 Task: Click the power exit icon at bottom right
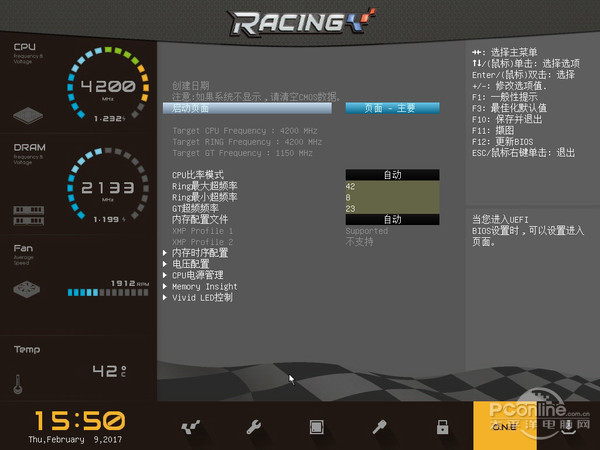pos(568,427)
